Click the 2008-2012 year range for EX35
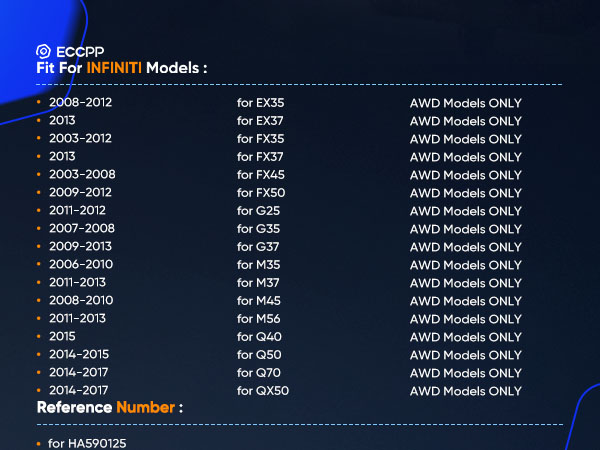 point(80,103)
